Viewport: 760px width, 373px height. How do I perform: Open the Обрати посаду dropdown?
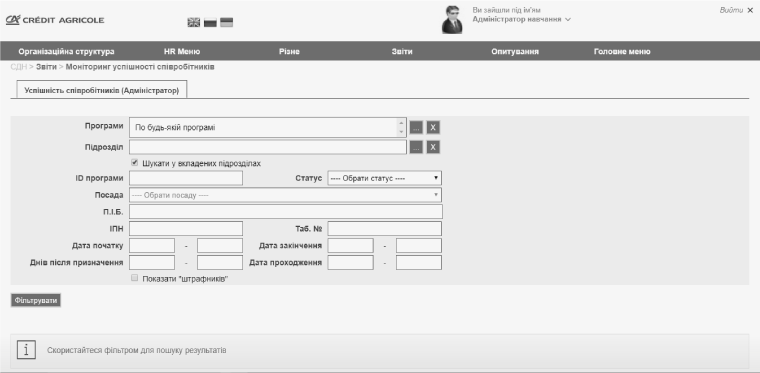coord(285,195)
